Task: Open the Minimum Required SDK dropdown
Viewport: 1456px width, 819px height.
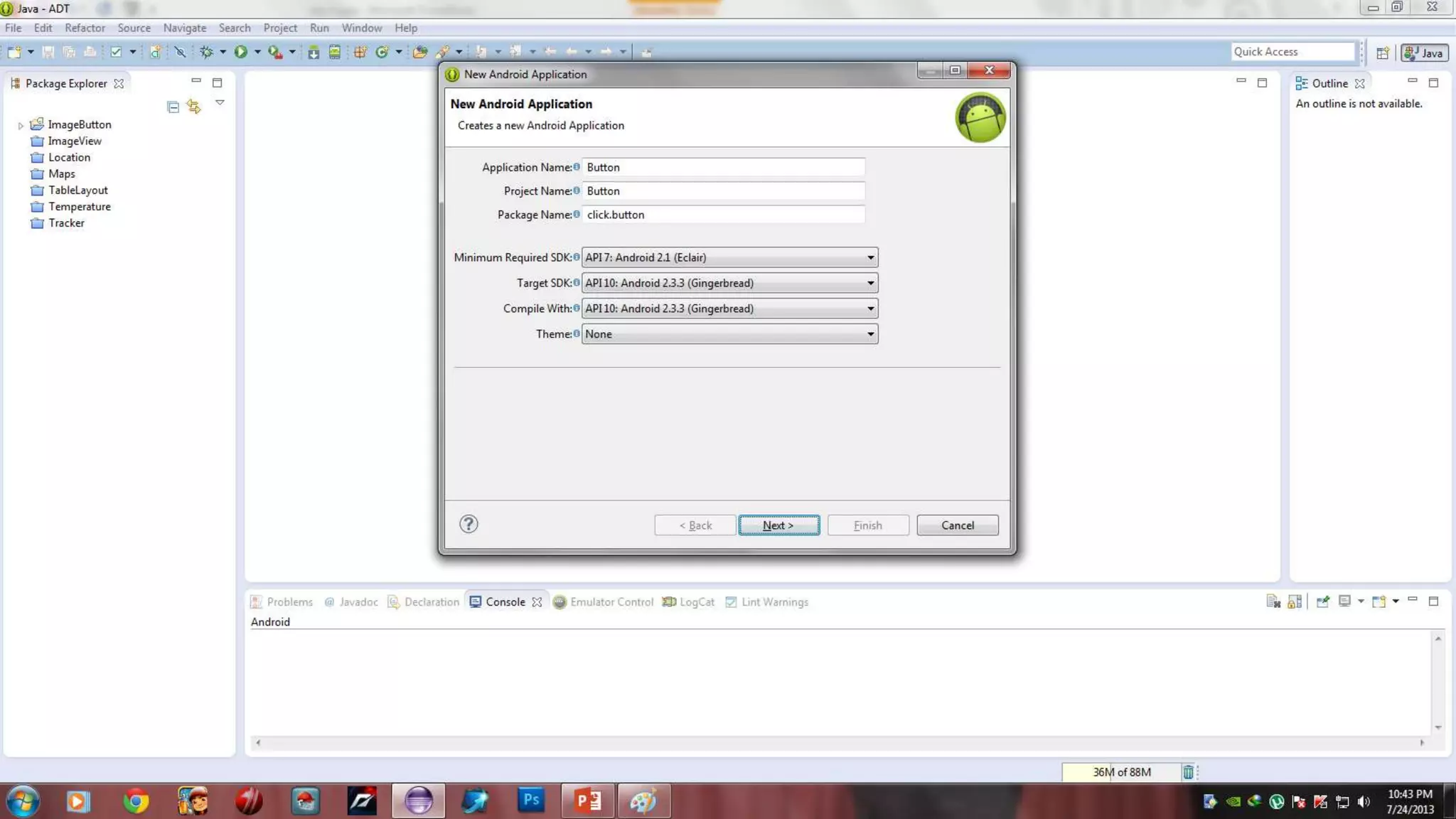Action: [729, 257]
